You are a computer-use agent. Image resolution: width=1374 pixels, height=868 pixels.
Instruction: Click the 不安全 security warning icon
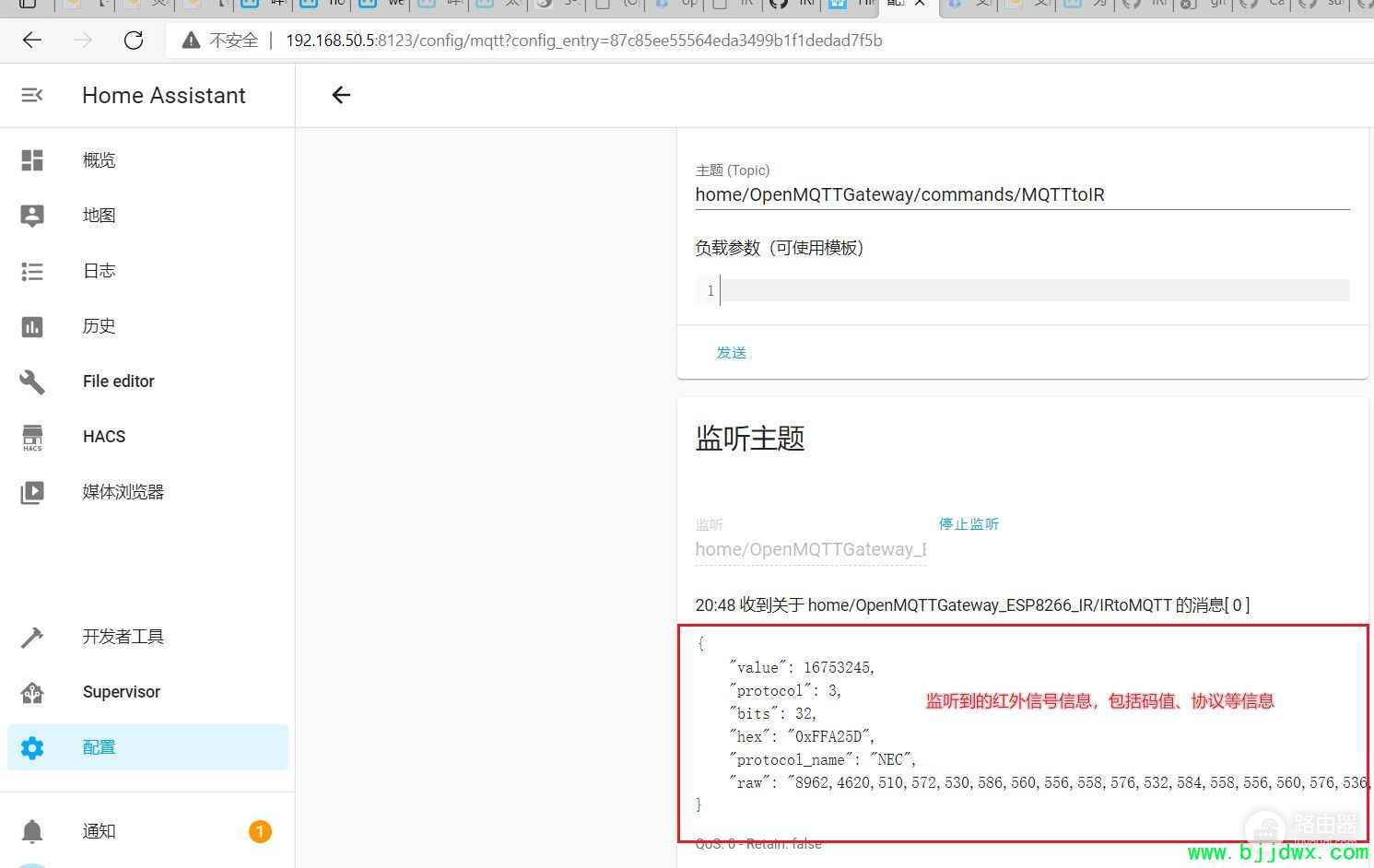[x=191, y=41]
